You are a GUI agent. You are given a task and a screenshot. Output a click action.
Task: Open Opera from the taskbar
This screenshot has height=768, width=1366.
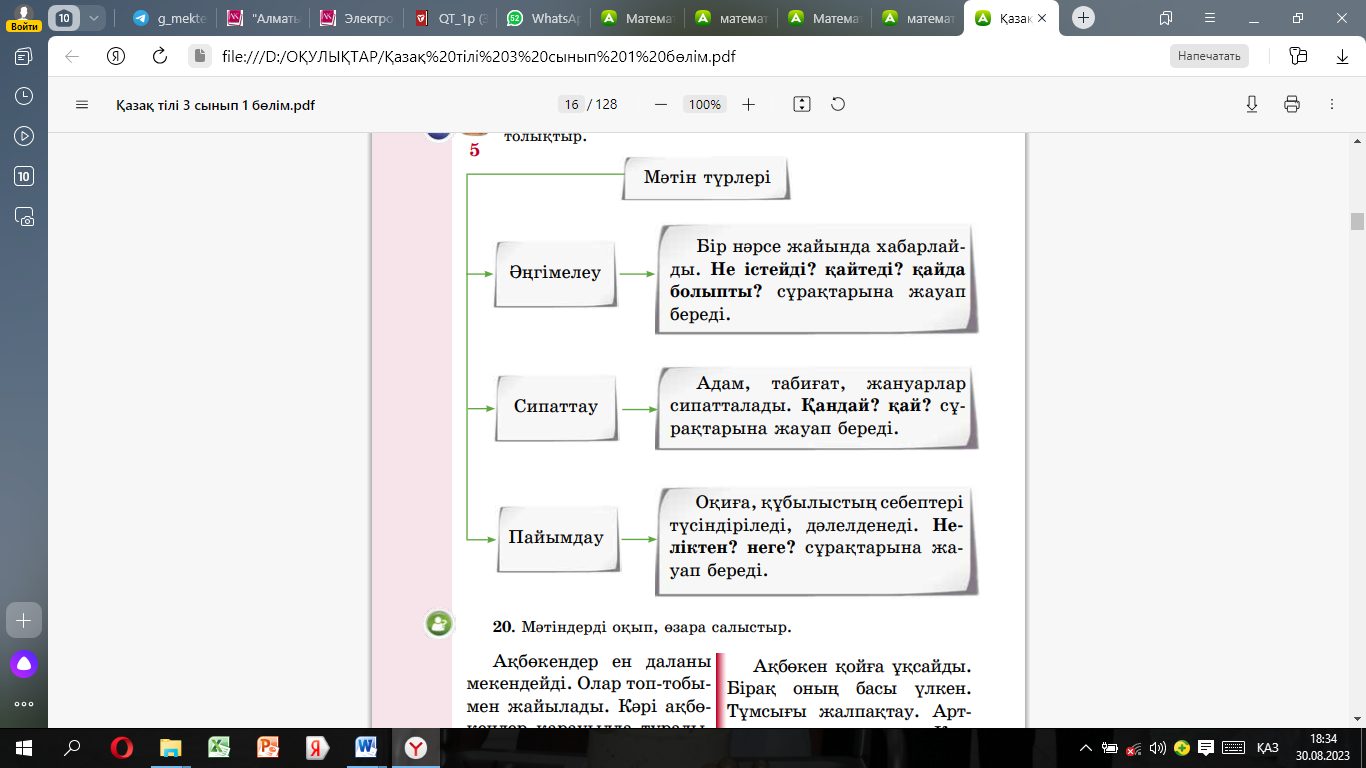pos(122,747)
